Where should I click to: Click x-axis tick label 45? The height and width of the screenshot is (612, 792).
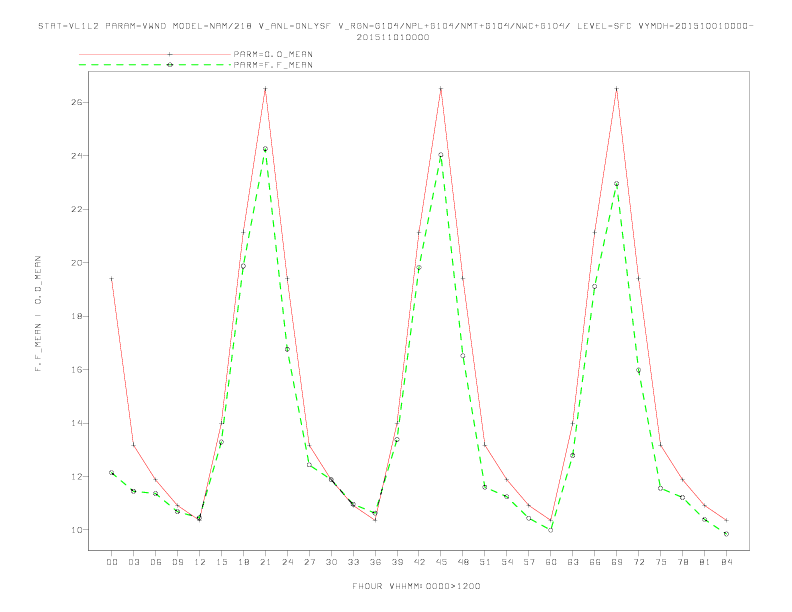[x=441, y=562]
